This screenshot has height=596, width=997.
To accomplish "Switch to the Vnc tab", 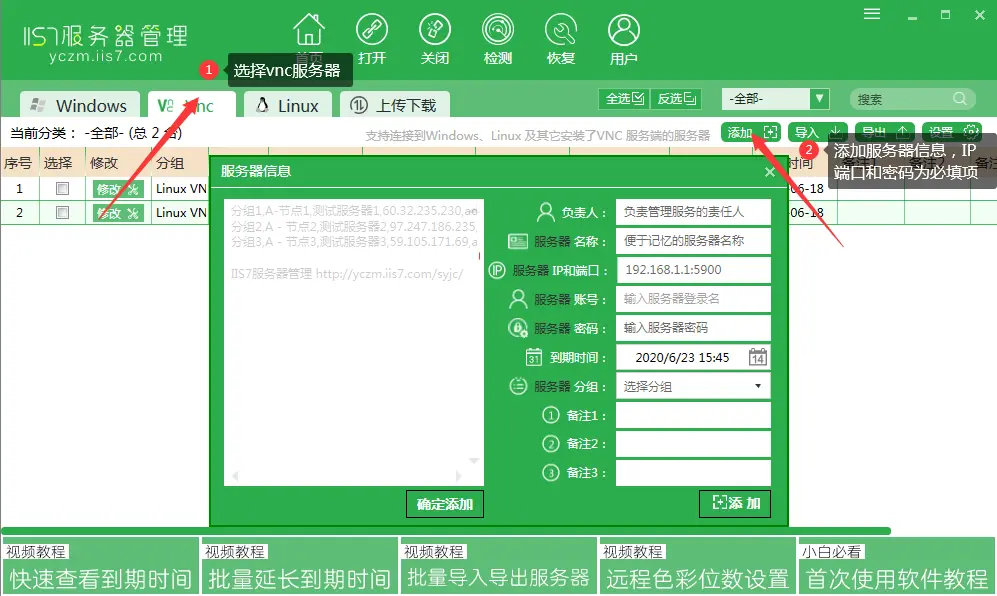I will coord(192,105).
